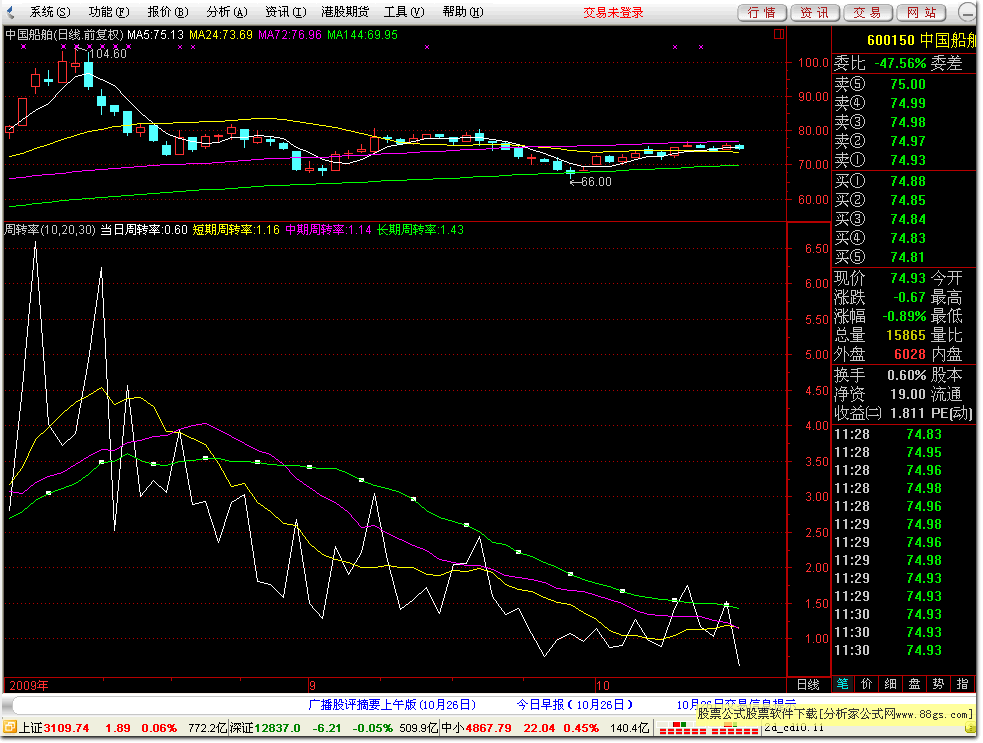This screenshot has width=983, height=743.
Task: Click the 周转率(10,20,30) indicator title
Action: click(50, 229)
